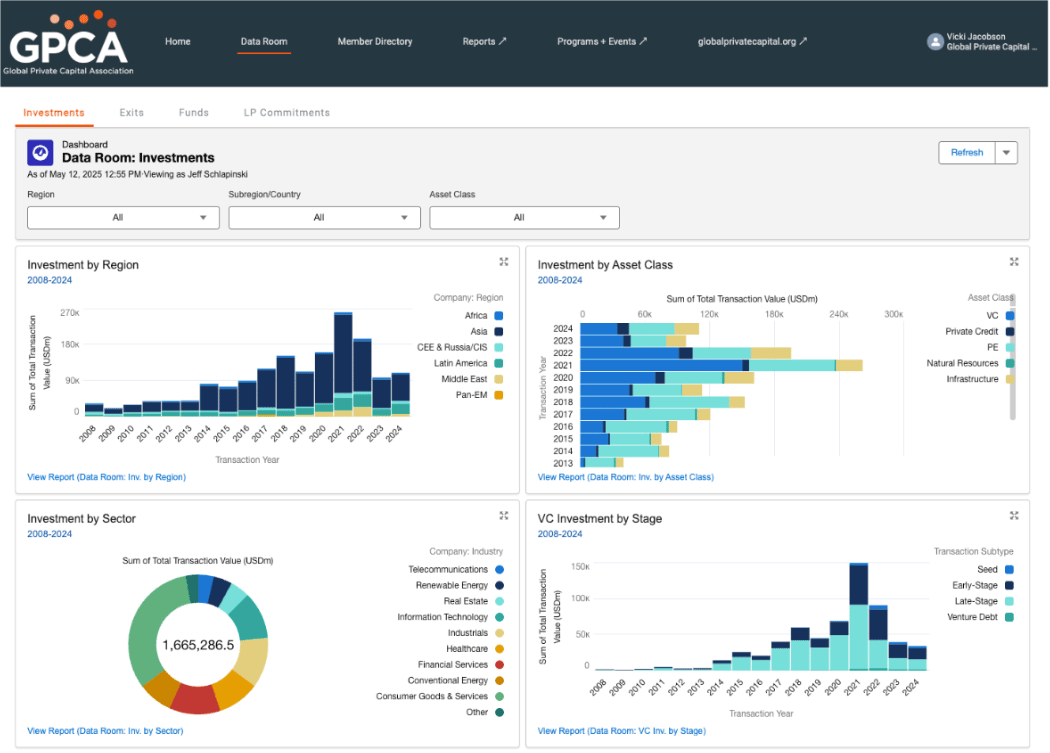Switch to the Exits tab

pos(131,113)
